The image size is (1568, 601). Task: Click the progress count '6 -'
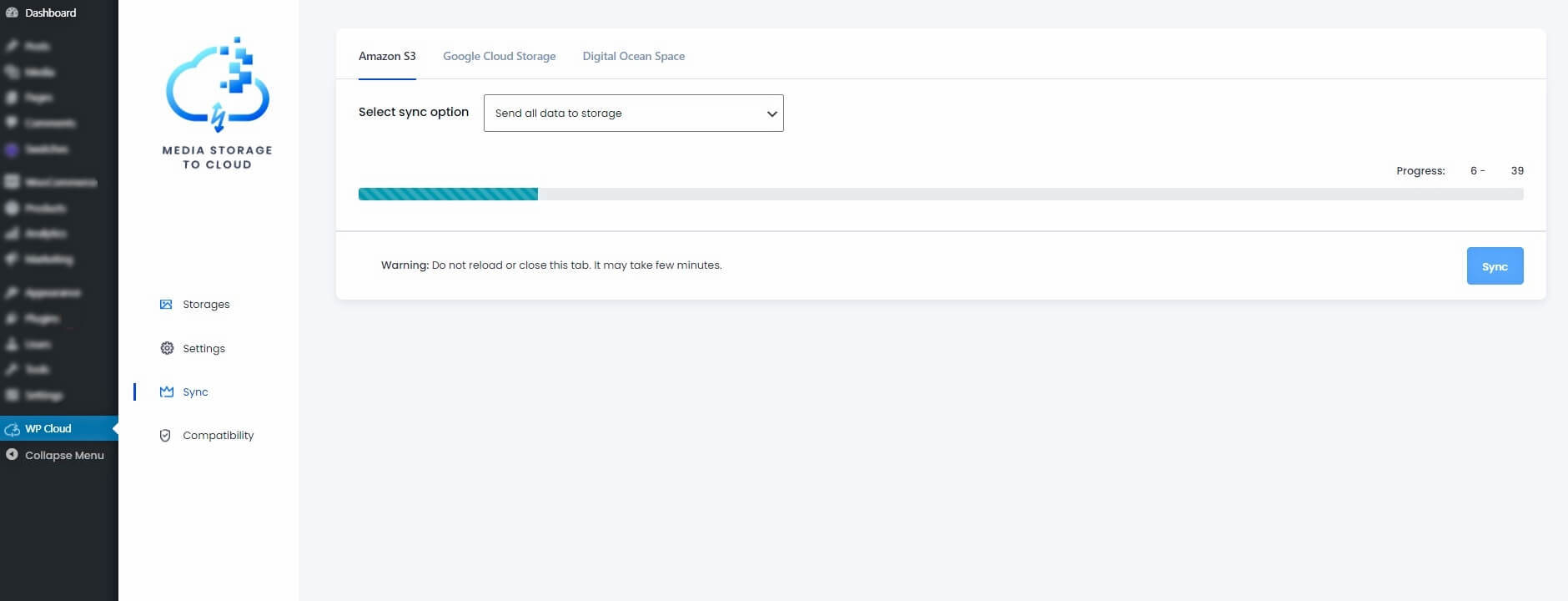[1477, 171]
